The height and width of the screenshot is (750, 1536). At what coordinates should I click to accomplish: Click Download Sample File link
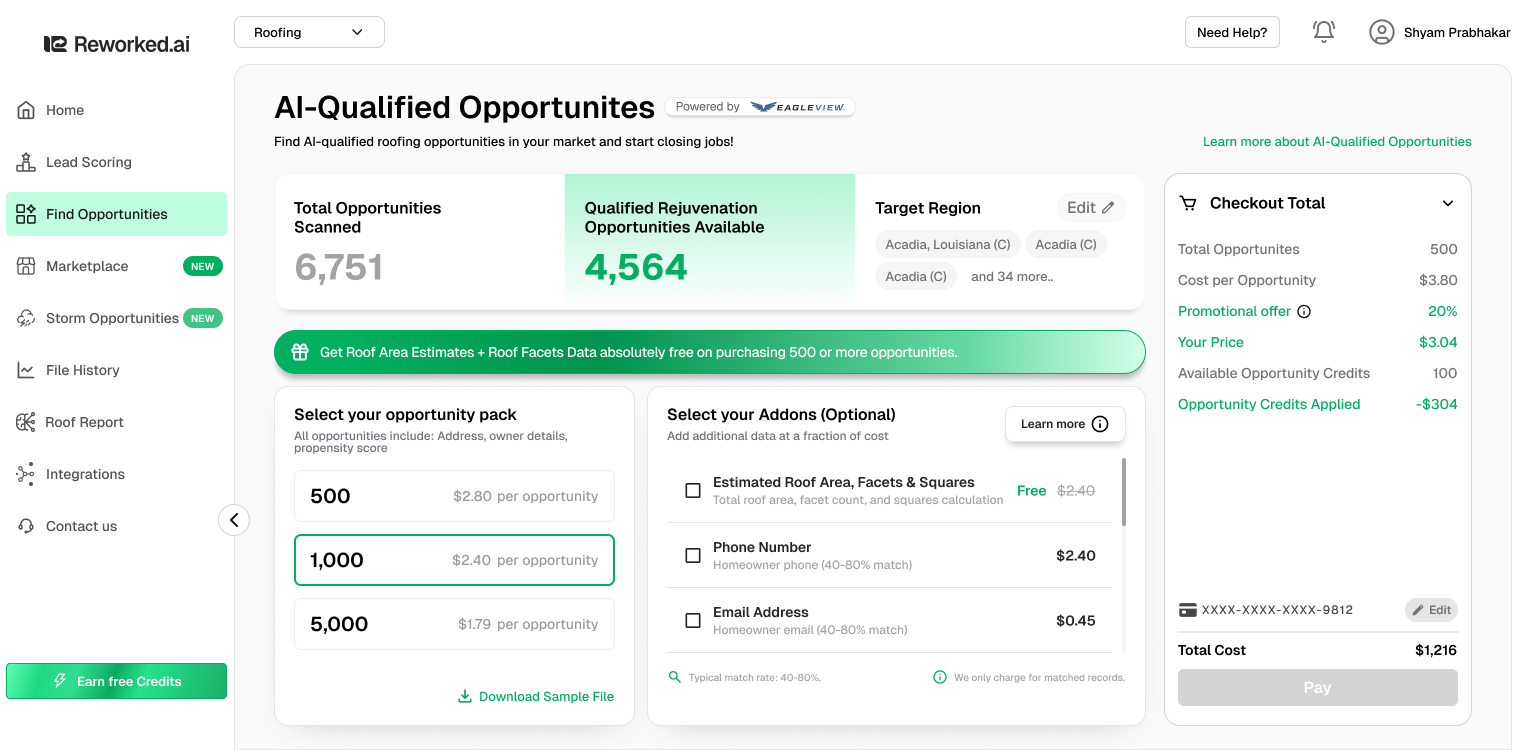(x=536, y=696)
